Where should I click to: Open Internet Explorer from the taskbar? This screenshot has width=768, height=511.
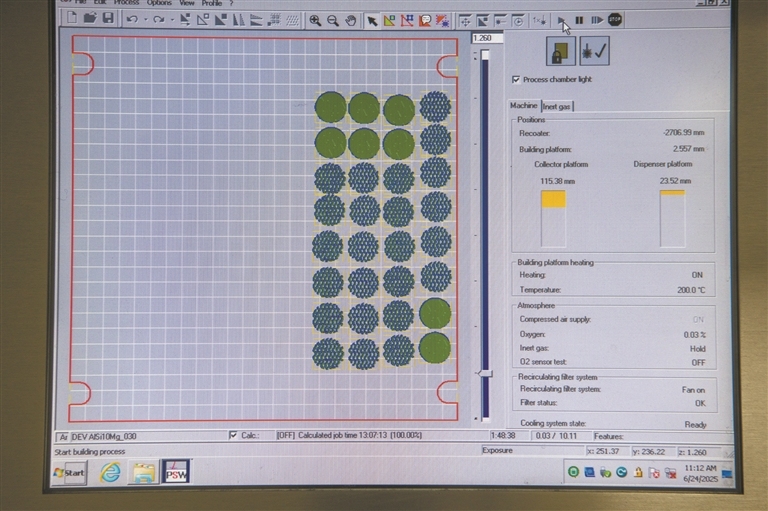tap(110, 472)
